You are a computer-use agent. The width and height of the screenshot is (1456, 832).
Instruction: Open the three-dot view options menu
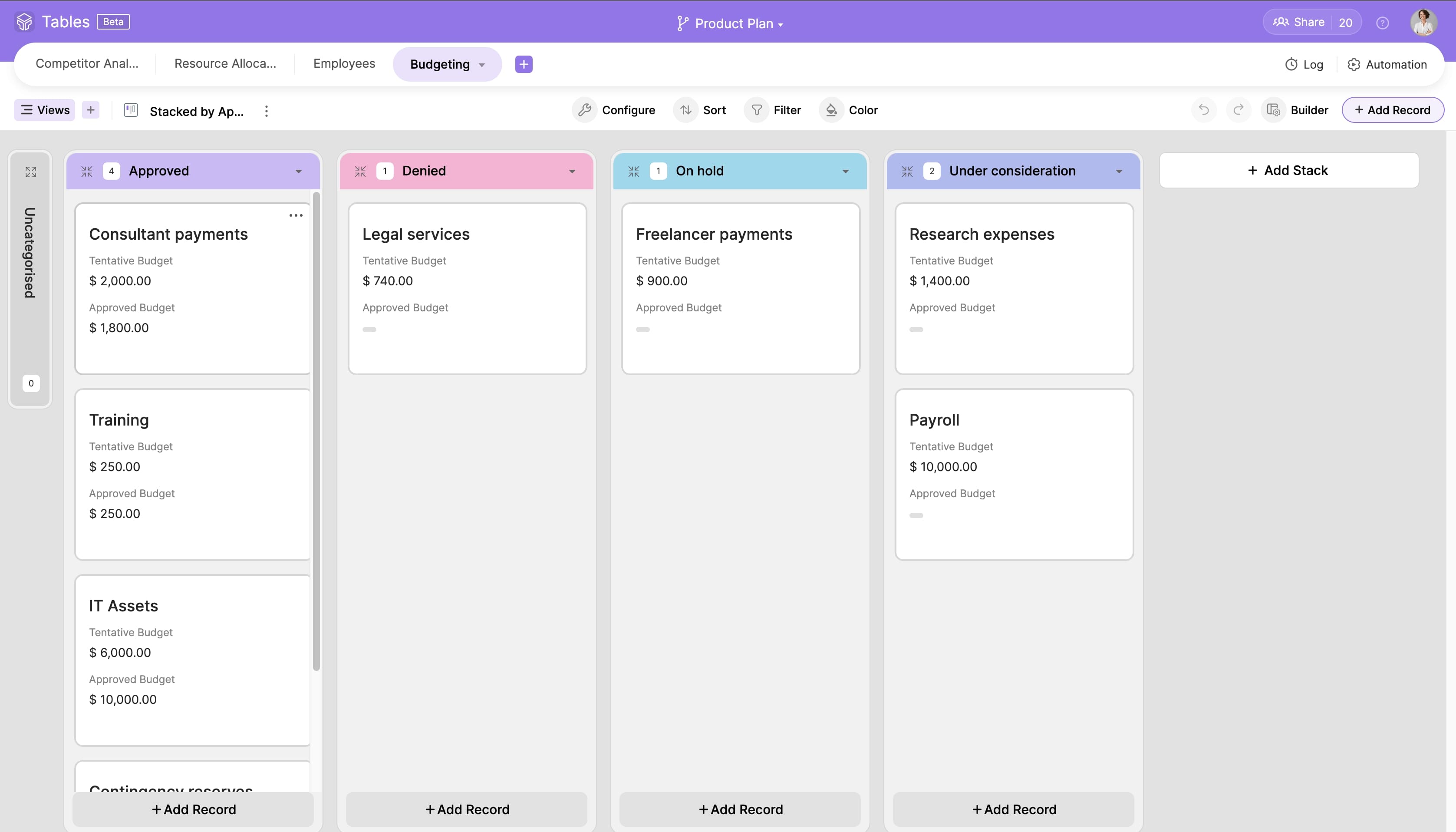click(266, 111)
